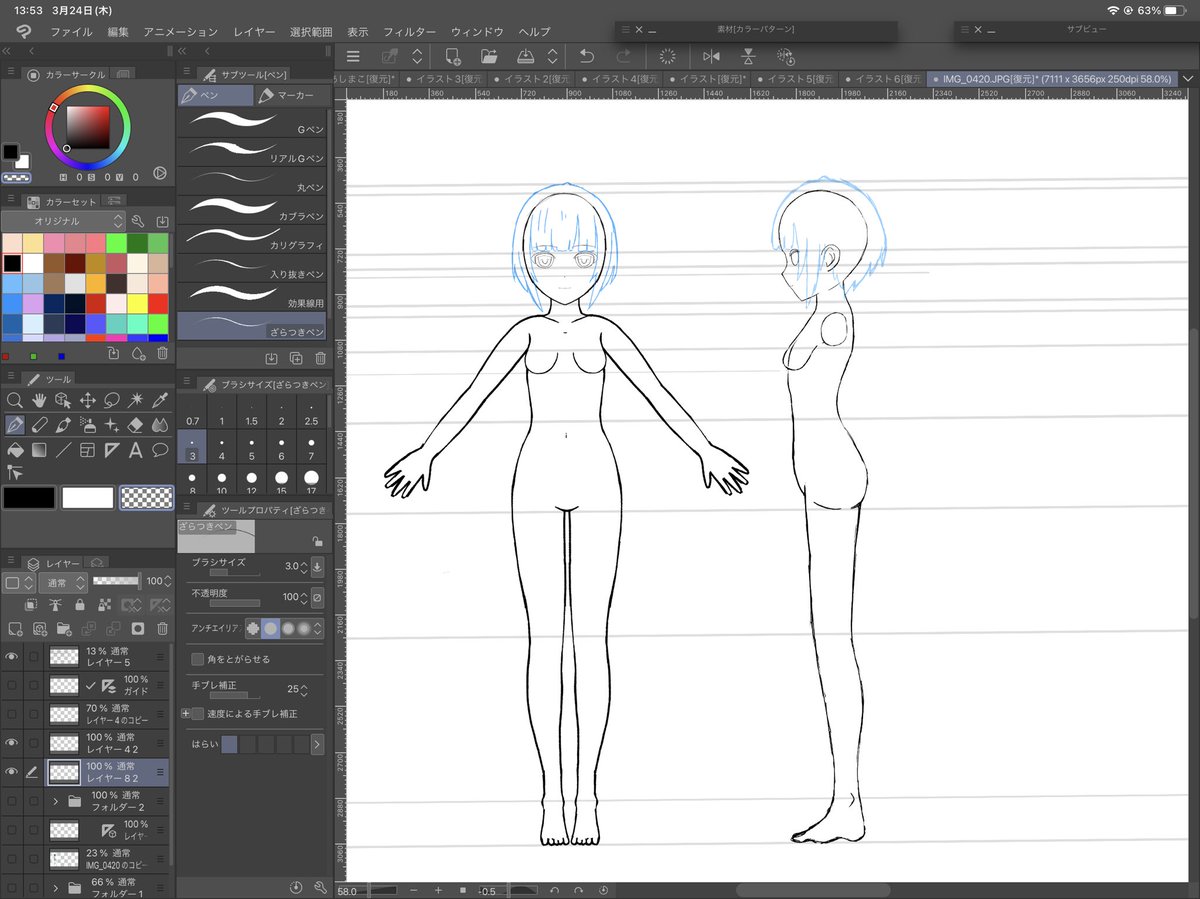
Task: Expand フォルダー 2 layer folder
Action: pyautogui.click(x=56, y=801)
